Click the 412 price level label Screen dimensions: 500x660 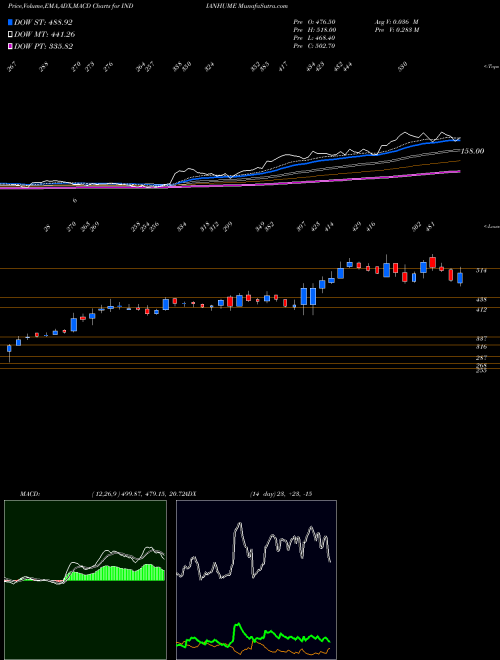click(481, 310)
